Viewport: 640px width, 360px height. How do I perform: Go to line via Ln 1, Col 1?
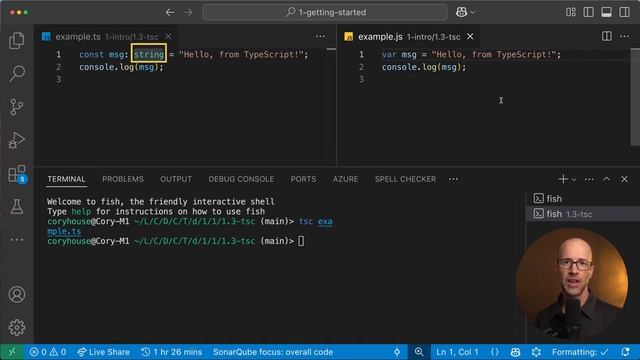point(457,352)
